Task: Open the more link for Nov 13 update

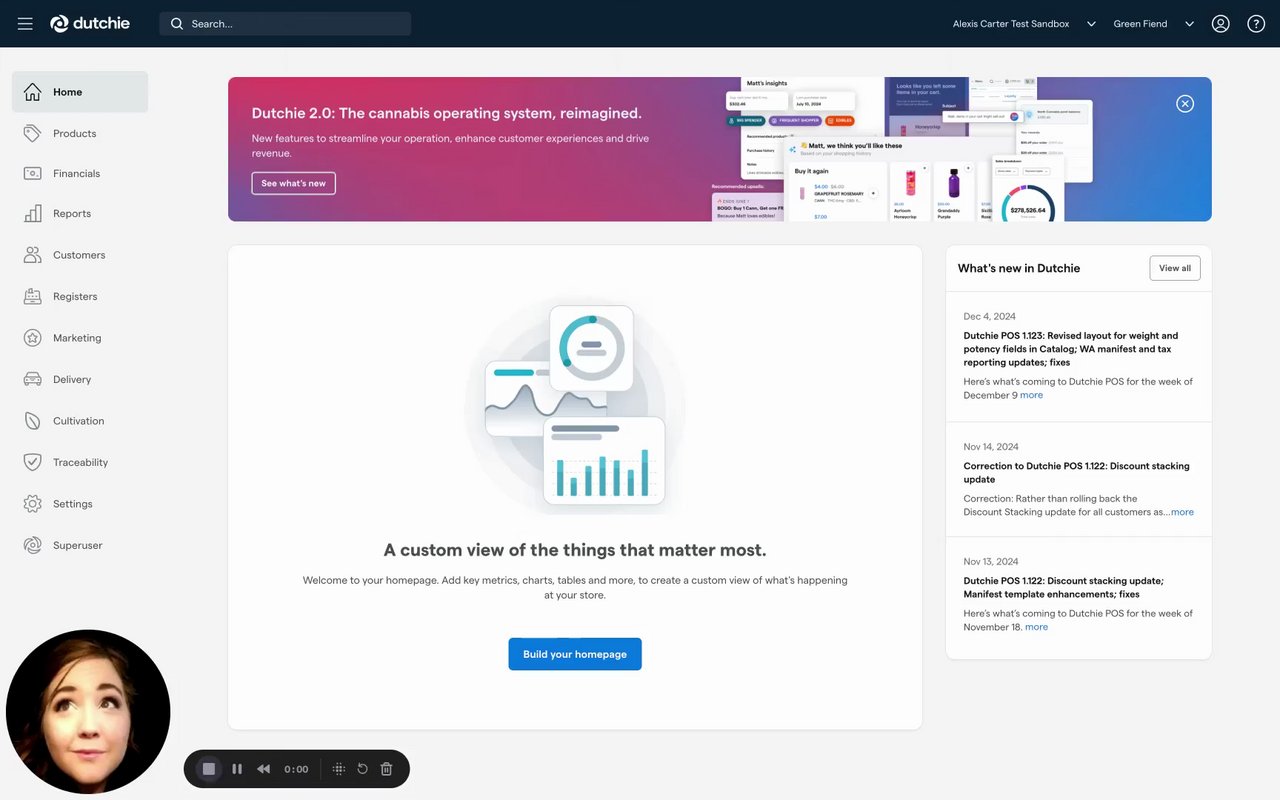Action: 1036,627
